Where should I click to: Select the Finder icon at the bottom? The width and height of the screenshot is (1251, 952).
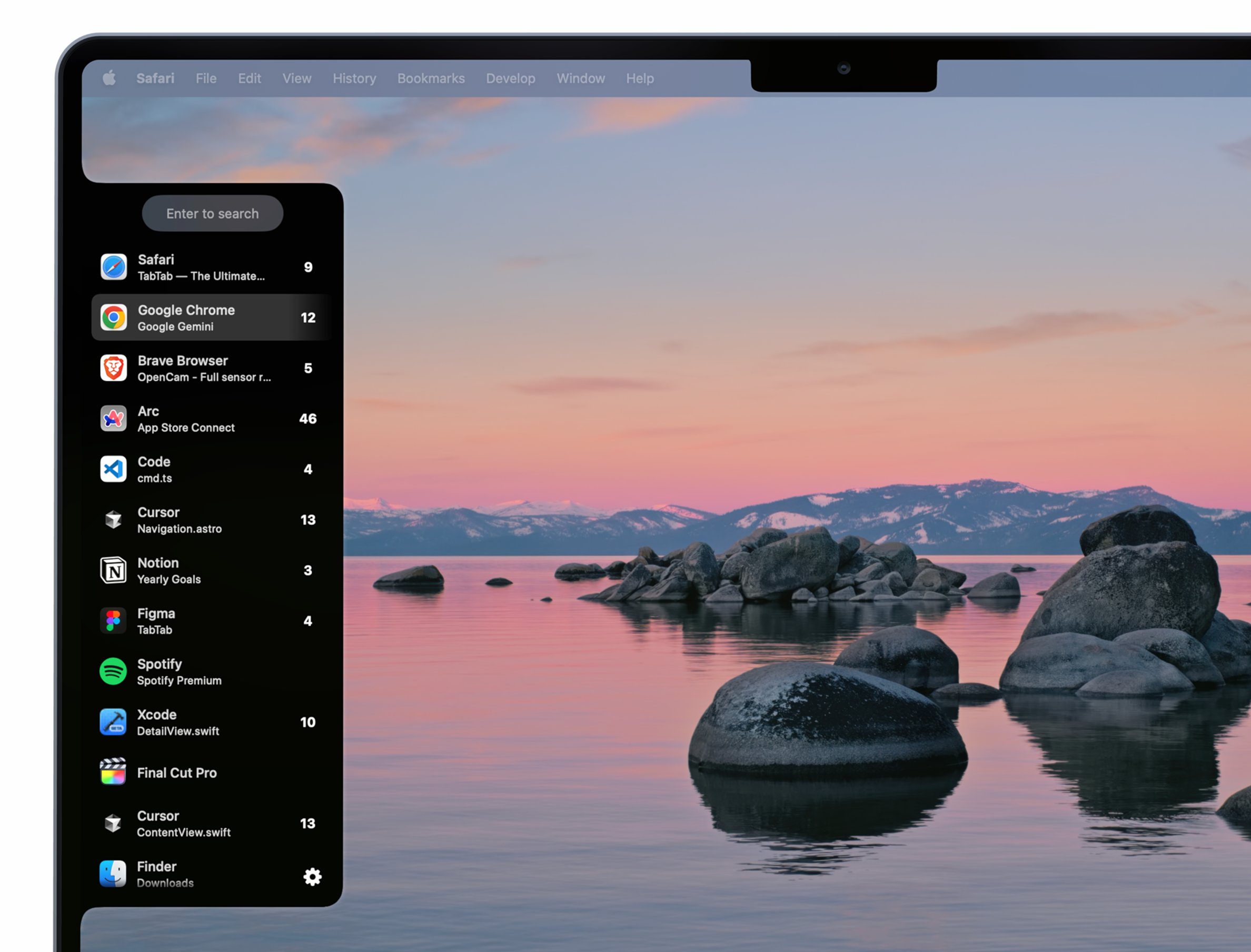pos(114,872)
